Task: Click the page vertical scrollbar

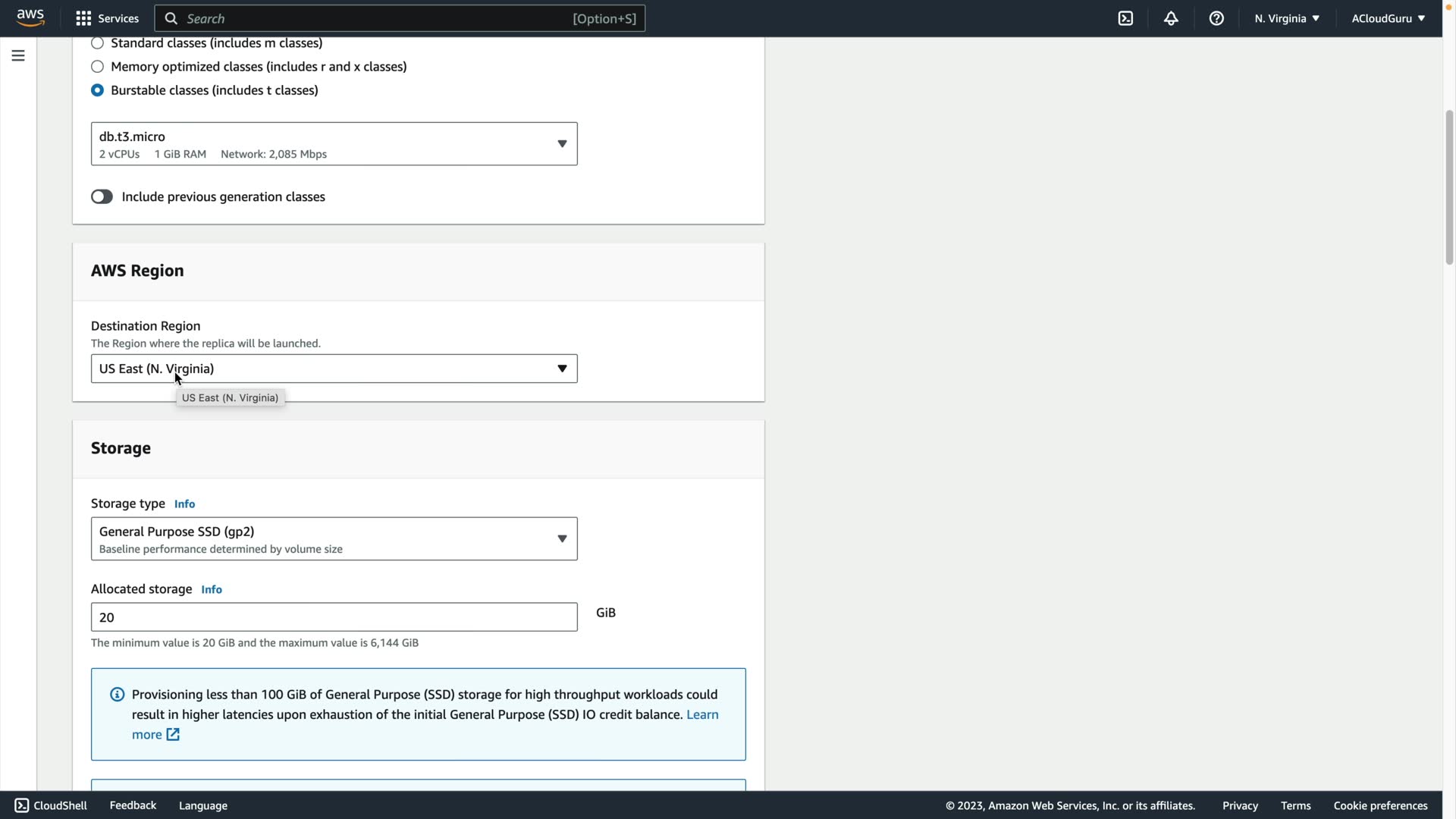Action: click(1449, 188)
